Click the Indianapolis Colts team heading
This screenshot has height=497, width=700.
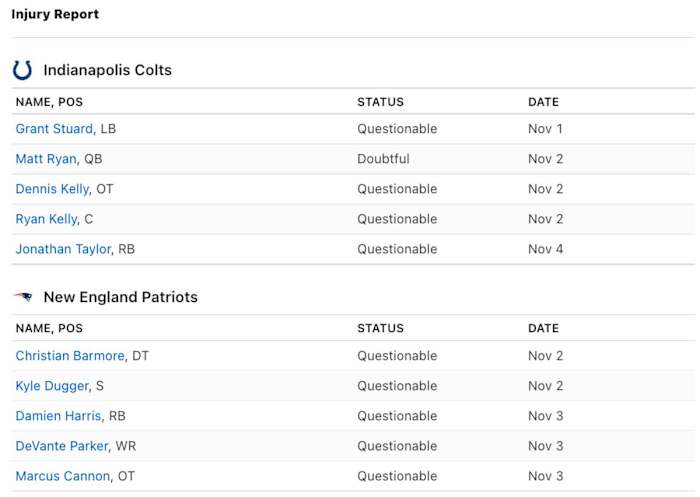(x=107, y=70)
